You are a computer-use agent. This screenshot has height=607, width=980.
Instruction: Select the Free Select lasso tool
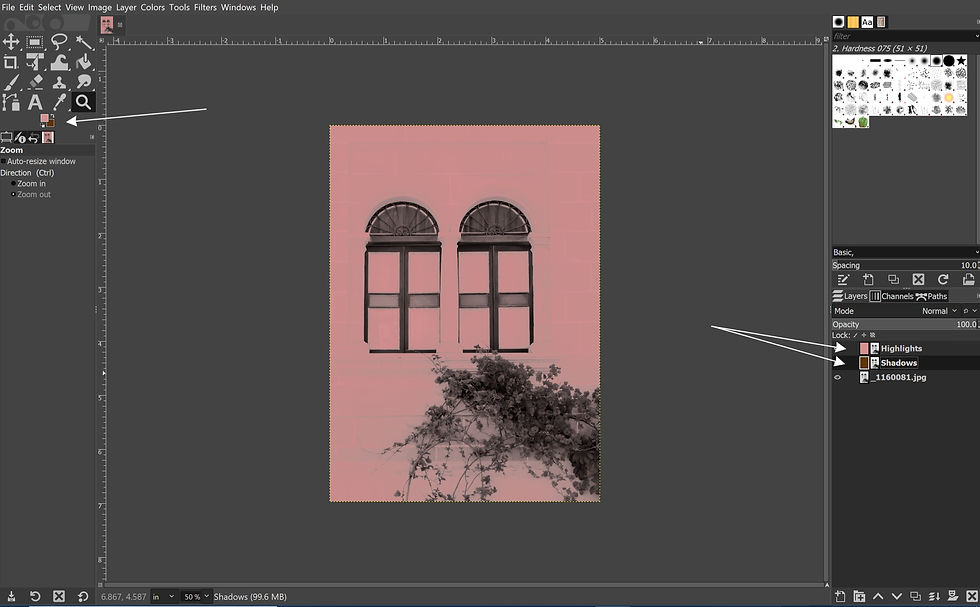pyautogui.click(x=59, y=43)
